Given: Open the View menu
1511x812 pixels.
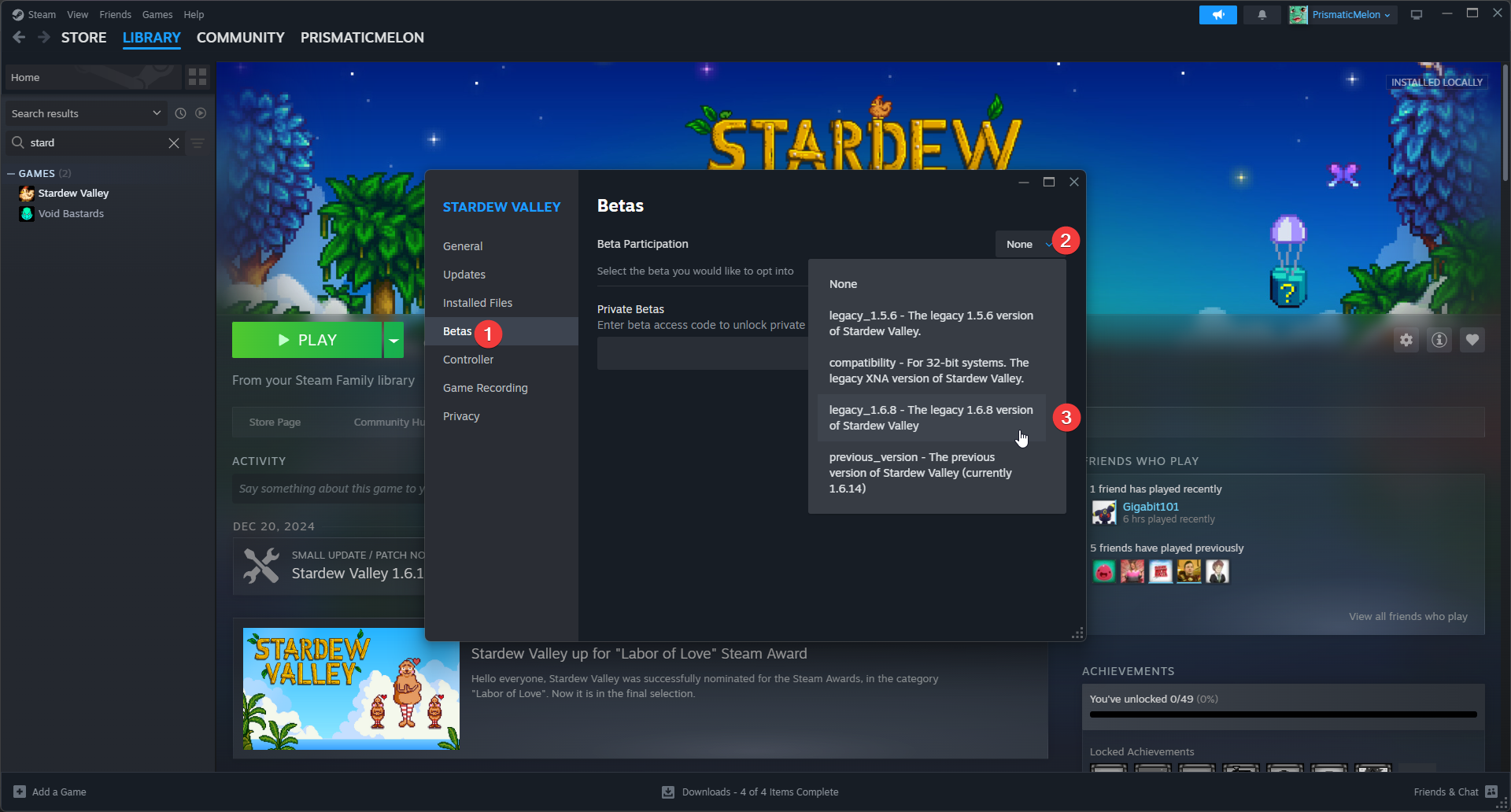Looking at the screenshot, I should click(77, 14).
